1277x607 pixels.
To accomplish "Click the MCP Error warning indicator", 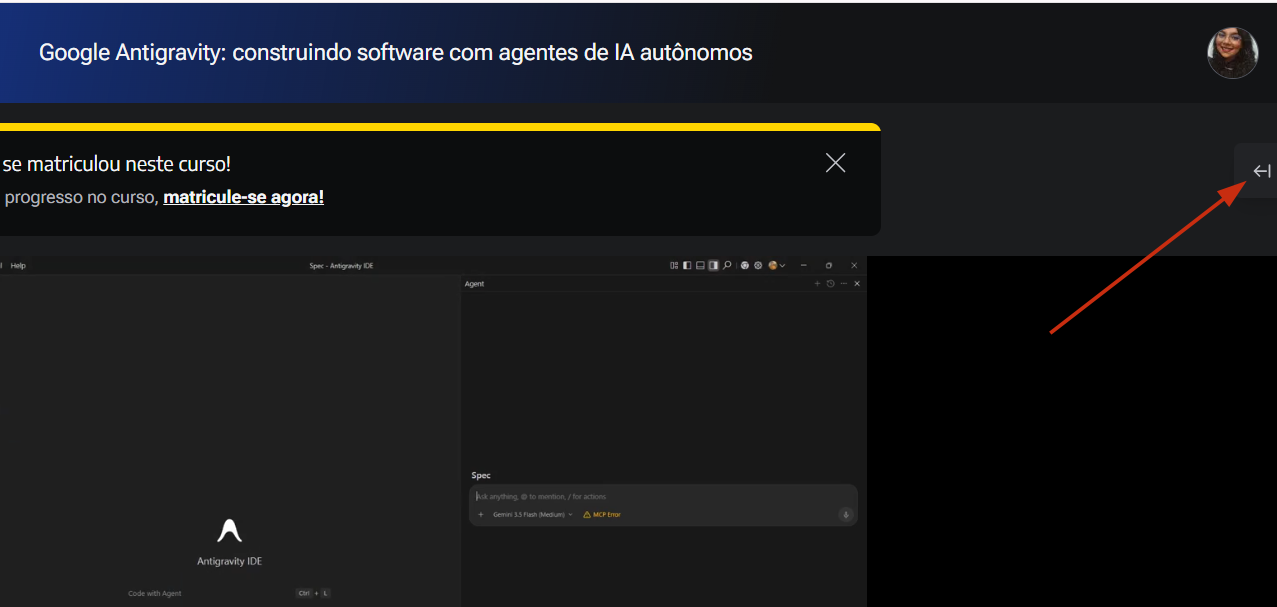I will (x=602, y=515).
